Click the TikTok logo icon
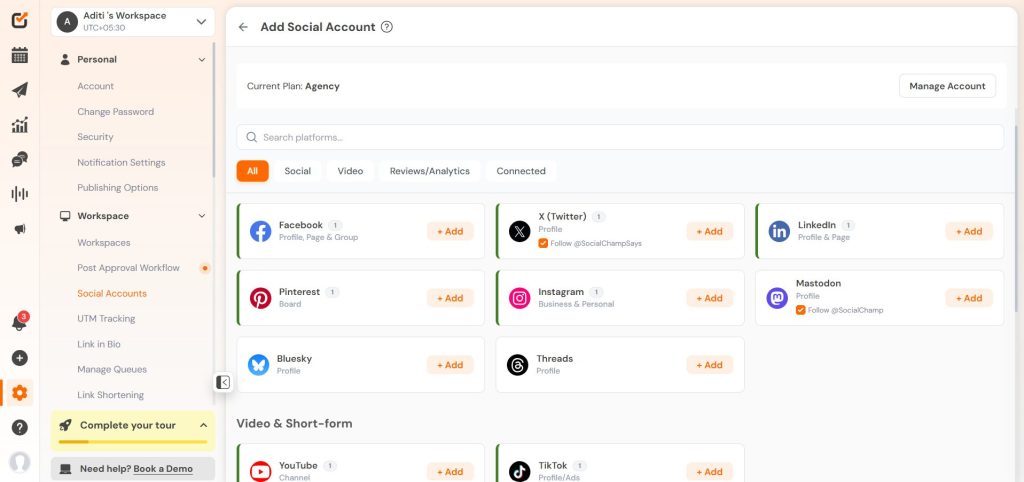 [x=519, y=471]
